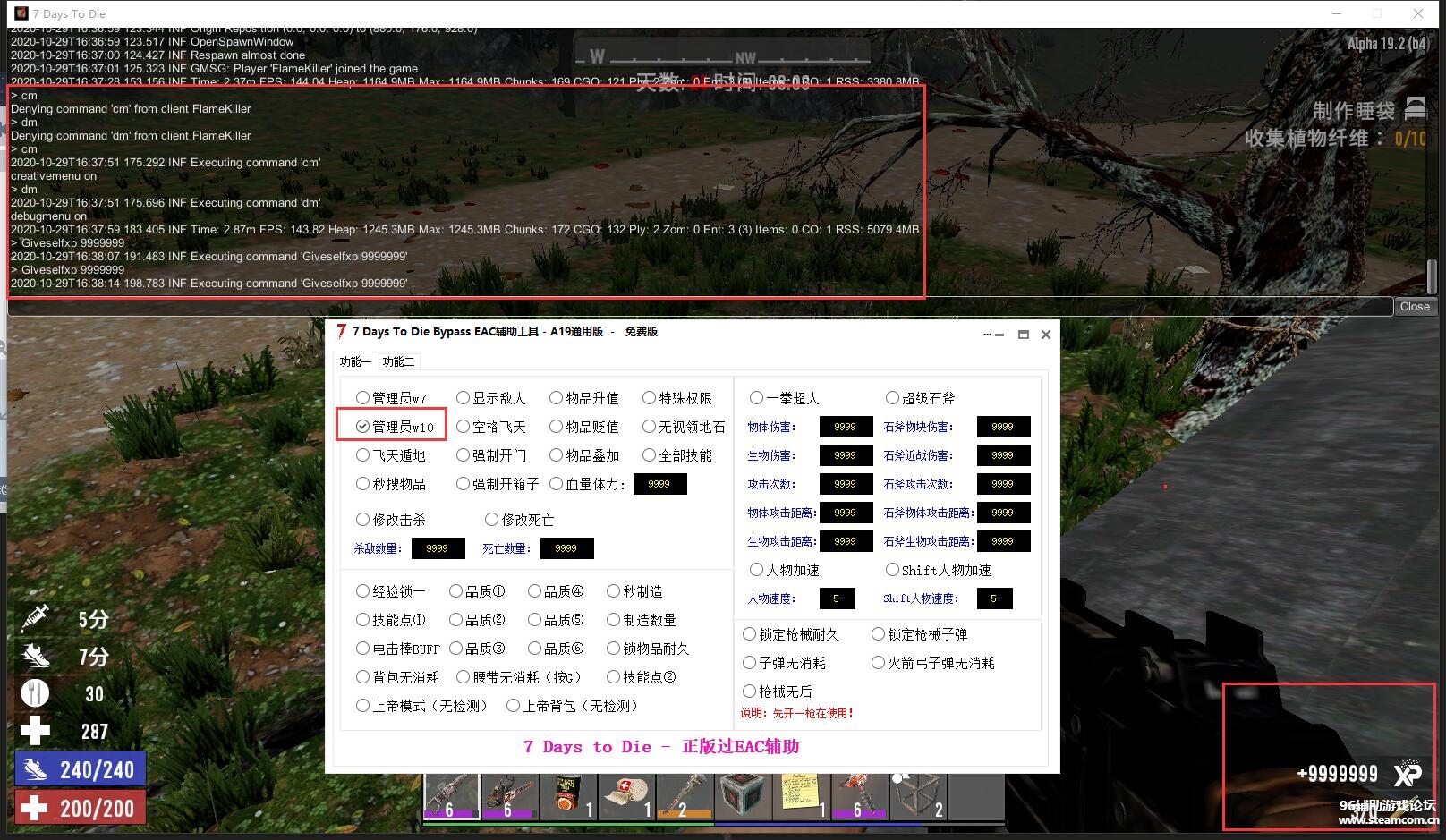
Task: Select the first aid bandage hotbar slot
Action: tap(625, 796)
